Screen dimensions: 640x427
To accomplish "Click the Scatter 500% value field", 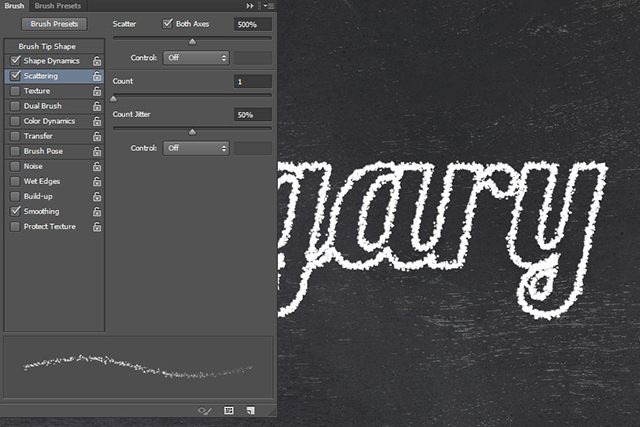I will pyautogui.click(x=253, y=24).
